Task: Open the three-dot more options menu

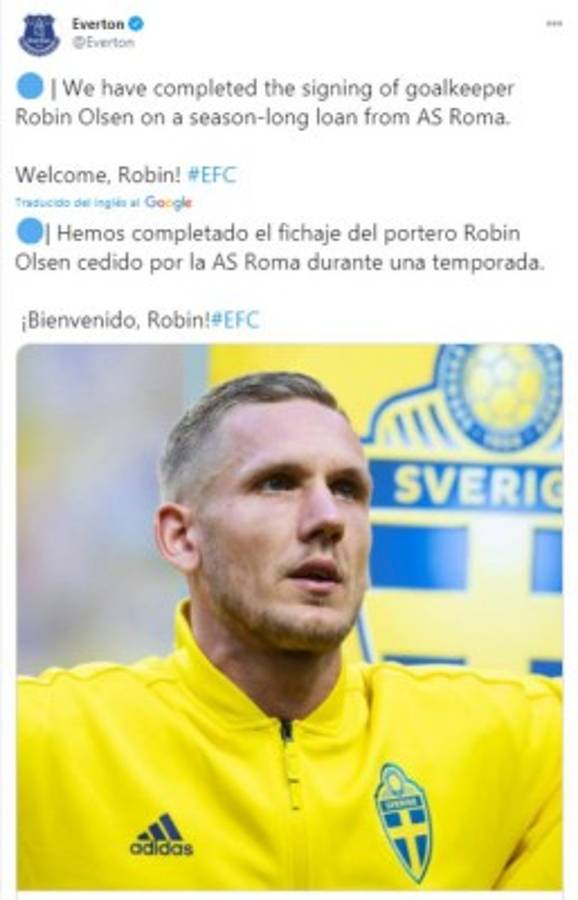Action: 553,24
